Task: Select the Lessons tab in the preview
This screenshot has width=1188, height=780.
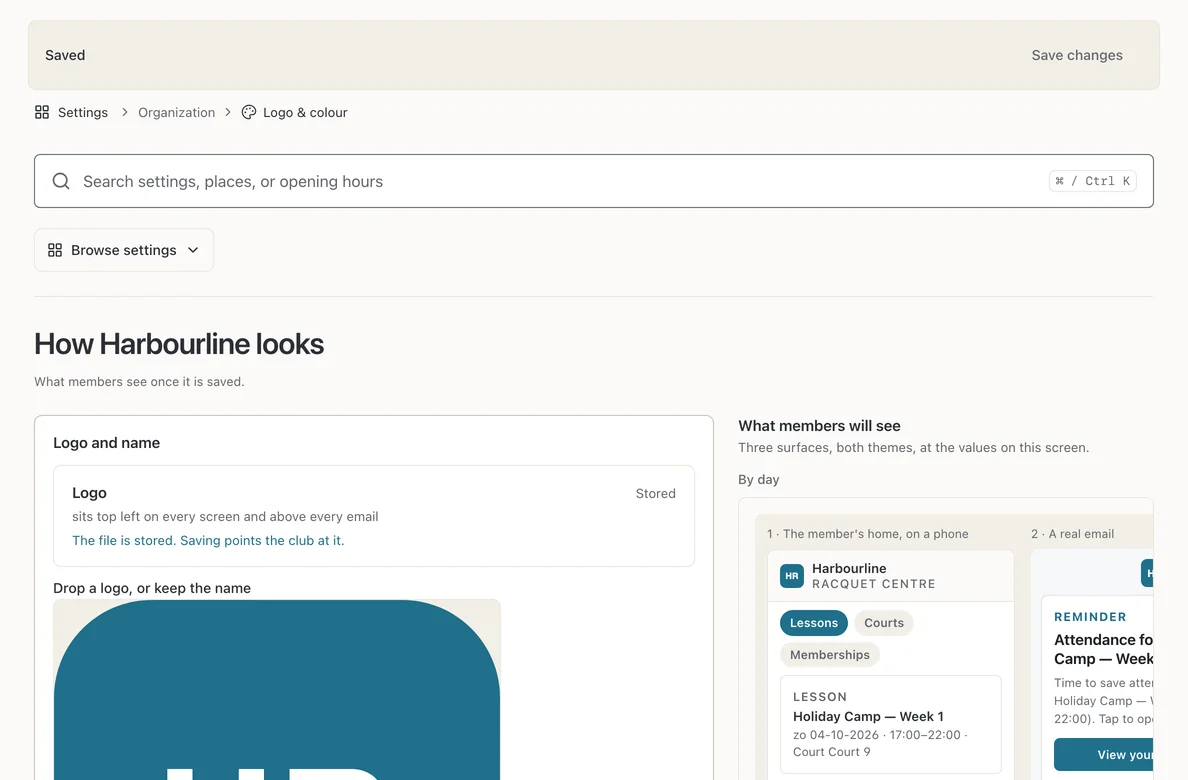Action: pos(814,623)
